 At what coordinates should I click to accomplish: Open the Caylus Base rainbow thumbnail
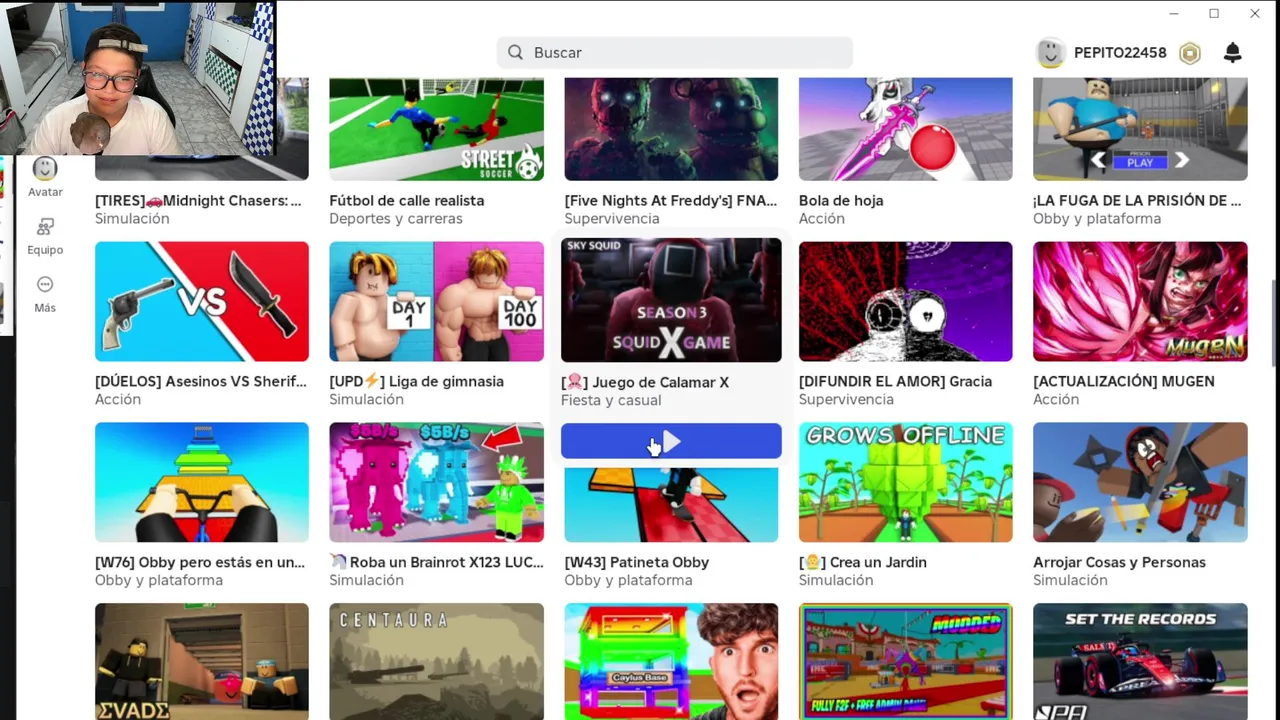click(x=671, y=661)
